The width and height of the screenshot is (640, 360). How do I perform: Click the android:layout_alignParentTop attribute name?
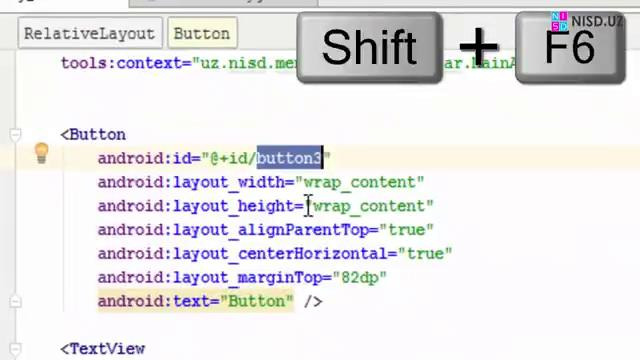point(233,229)
